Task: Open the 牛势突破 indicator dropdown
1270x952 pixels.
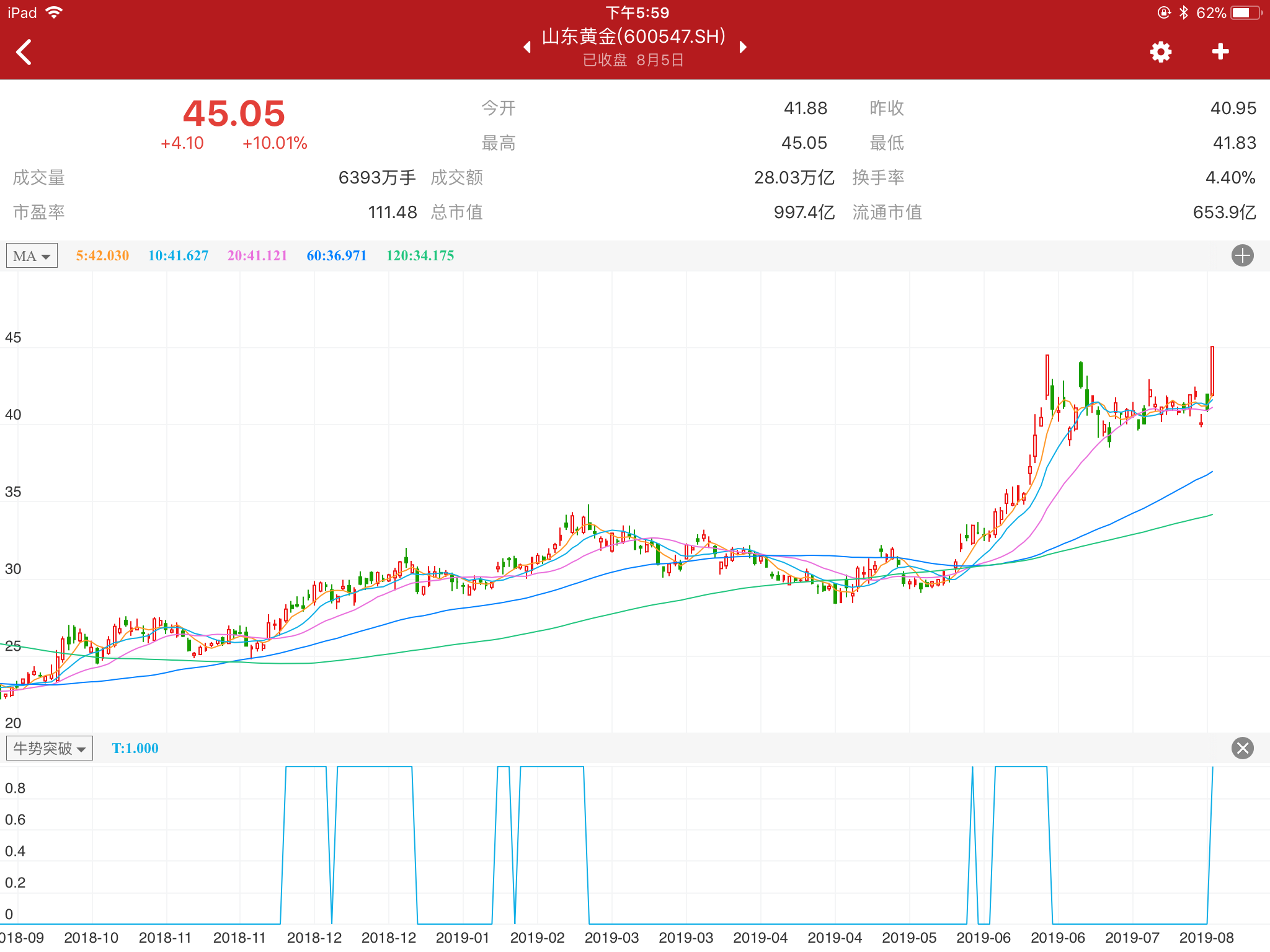Action: coord(50,748)
